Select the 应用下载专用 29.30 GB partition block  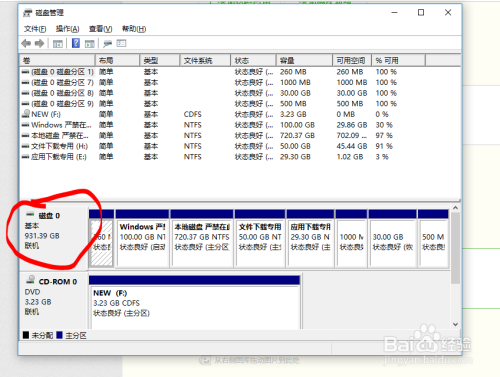(310, 239)
